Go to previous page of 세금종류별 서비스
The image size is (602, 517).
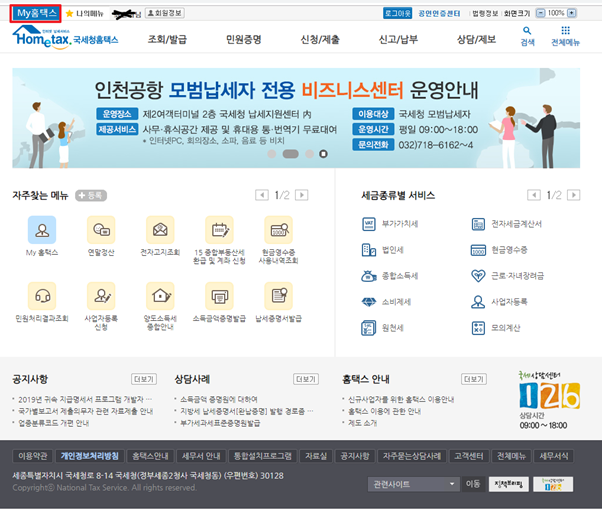click(534, 195)
